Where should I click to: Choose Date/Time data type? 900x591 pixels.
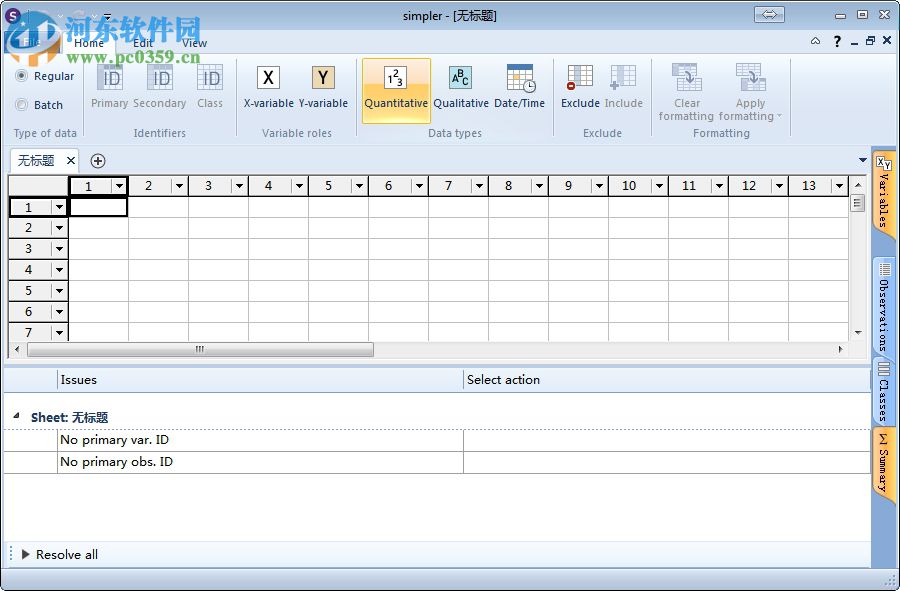point(519,86)
